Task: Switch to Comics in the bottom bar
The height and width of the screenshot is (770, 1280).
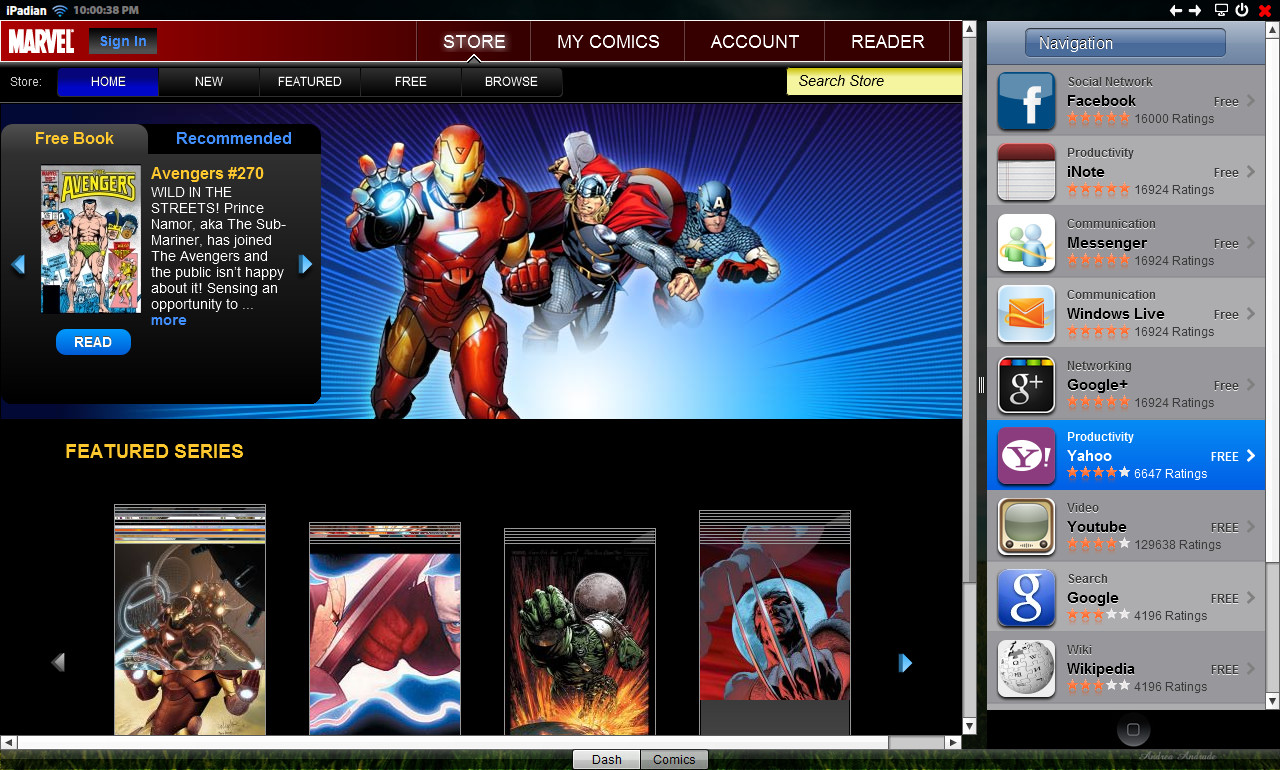Action: (674, 759)
